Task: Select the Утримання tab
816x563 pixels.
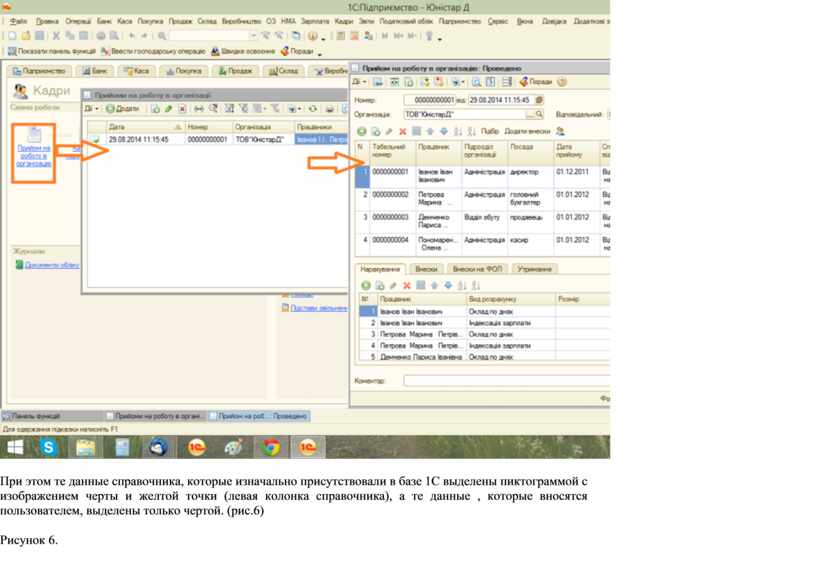Action: point(534,269)
